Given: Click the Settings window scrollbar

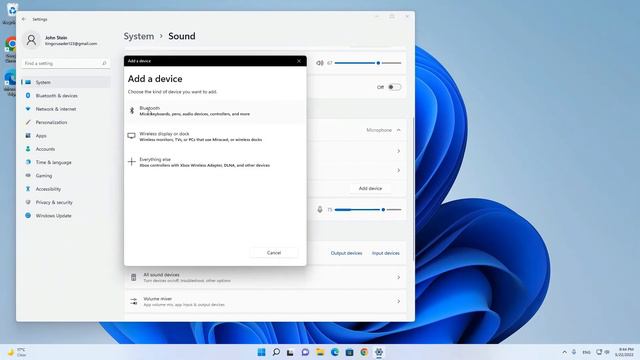Looking at the screenshot, I should pos(413,188).
